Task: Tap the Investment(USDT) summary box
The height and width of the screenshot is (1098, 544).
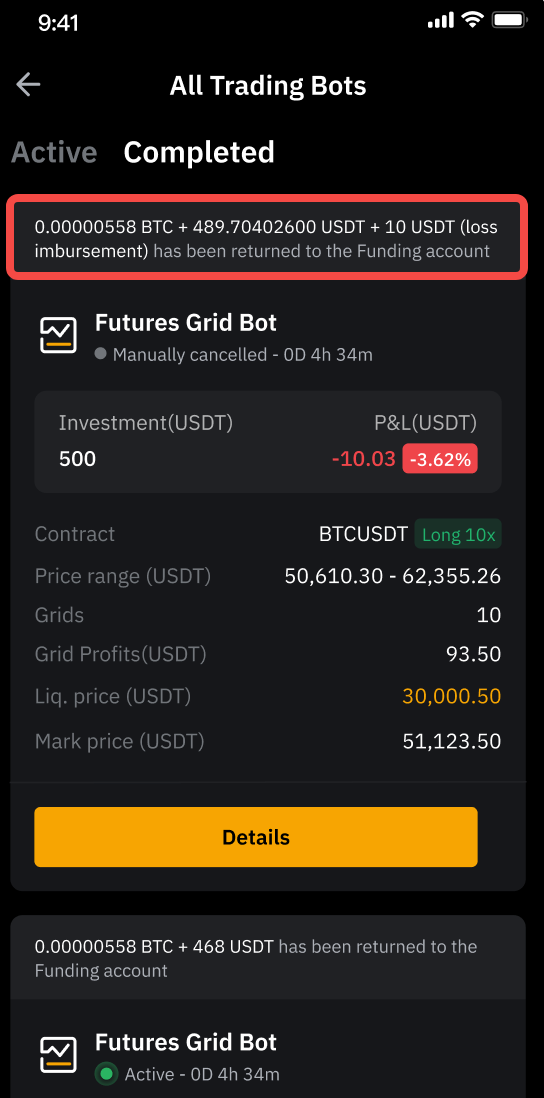Action: click(x=267, y=442)
